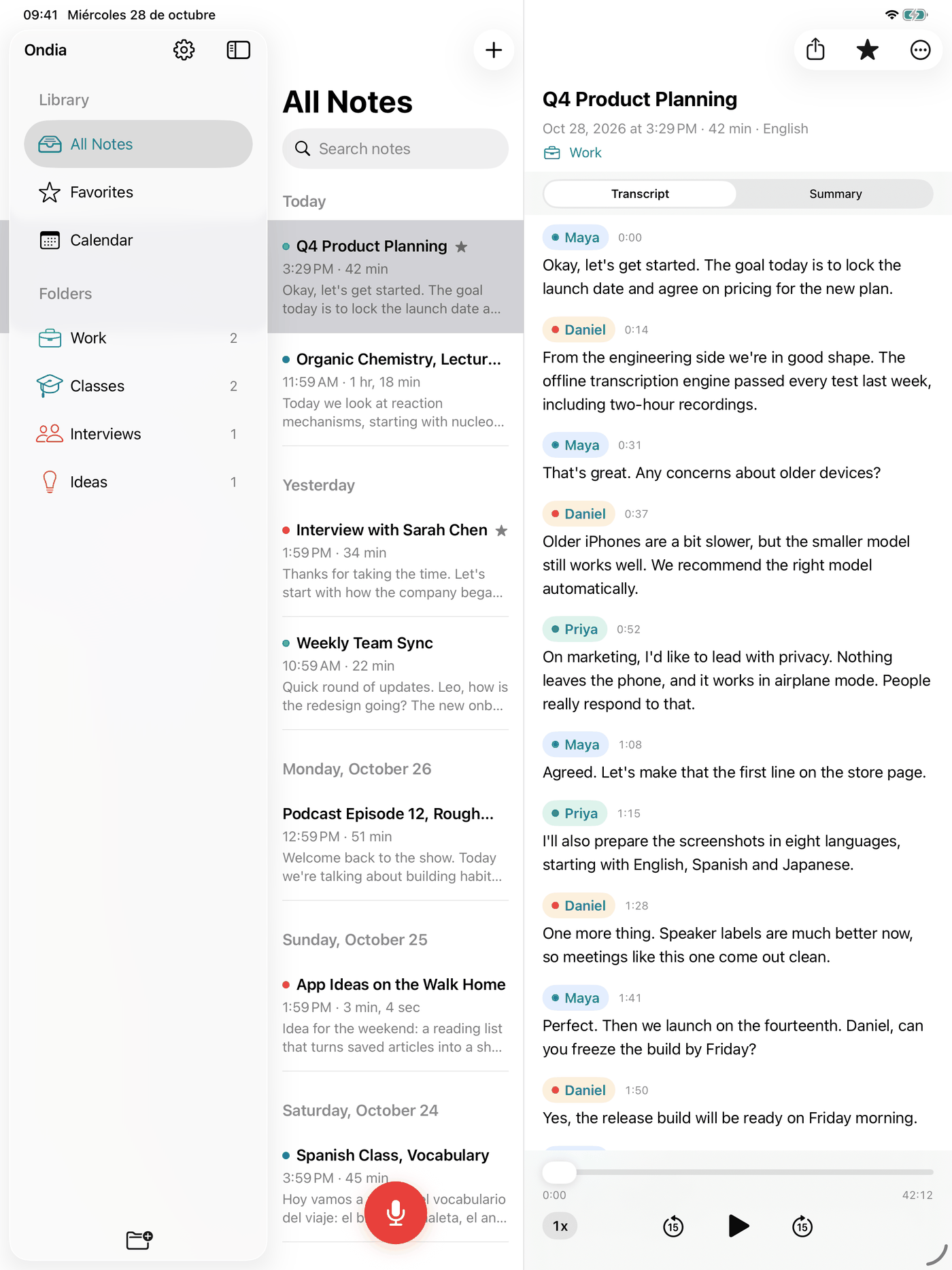This screenshot has width=952, height=1270.
Task: Jump to the 1:28 timestamp
Action: 636,906
